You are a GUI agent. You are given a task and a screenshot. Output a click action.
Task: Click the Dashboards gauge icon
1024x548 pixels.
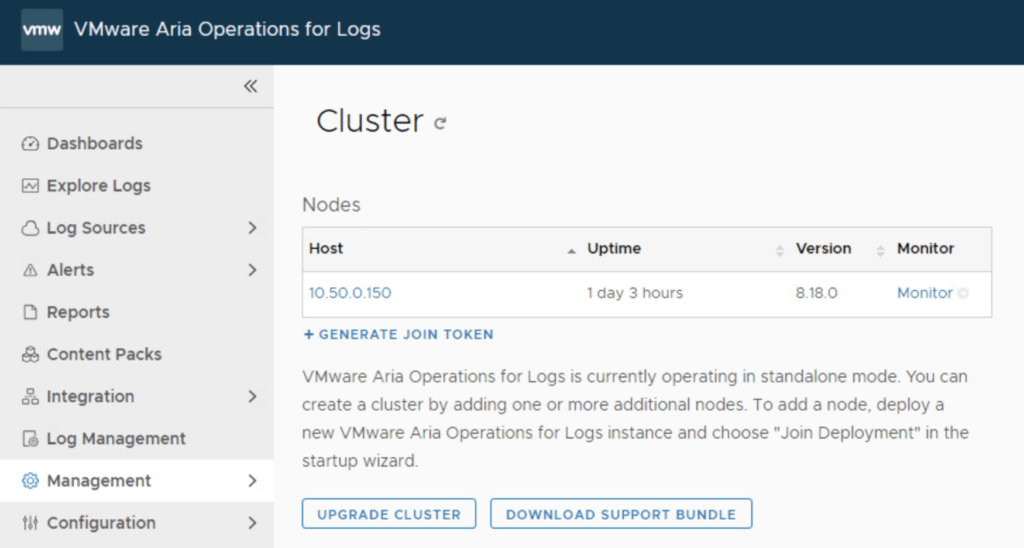point(30,144)
